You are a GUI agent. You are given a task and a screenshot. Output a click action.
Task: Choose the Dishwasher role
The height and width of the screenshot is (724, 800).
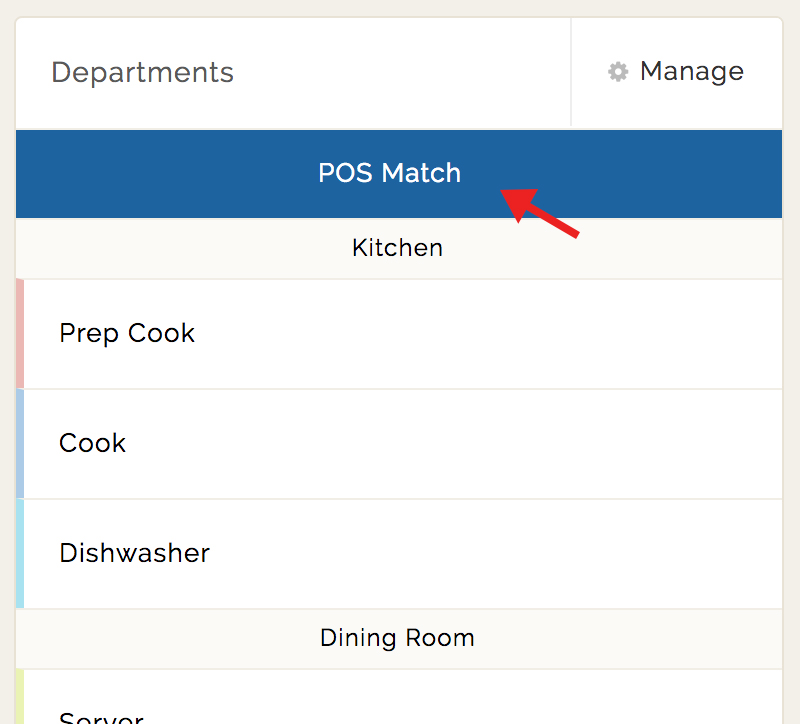pyautogui.click(x=400, y=554)
